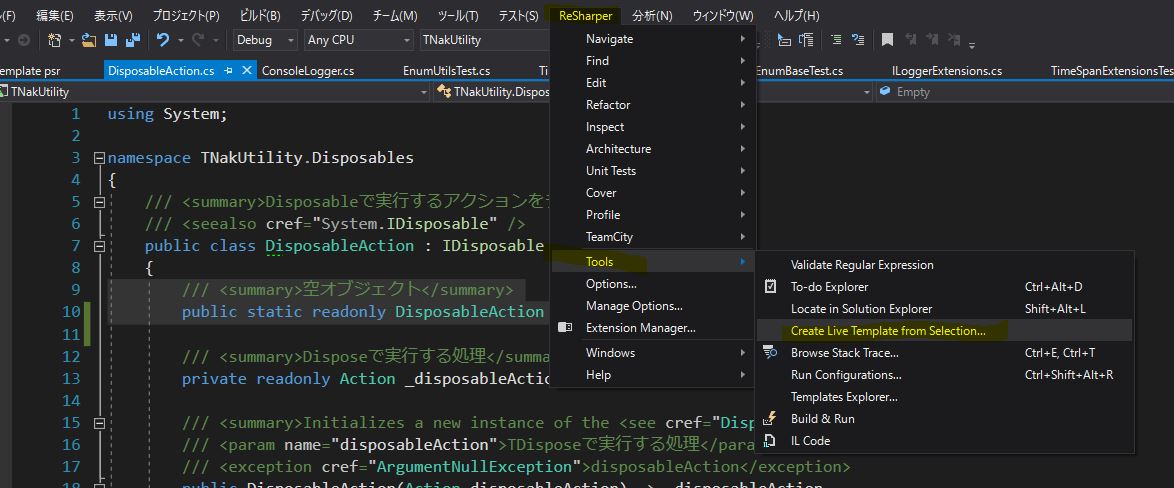Collapse the namespace TNakUtility.Disposables block
This screenshot has width=1174, height=488.
98,158
